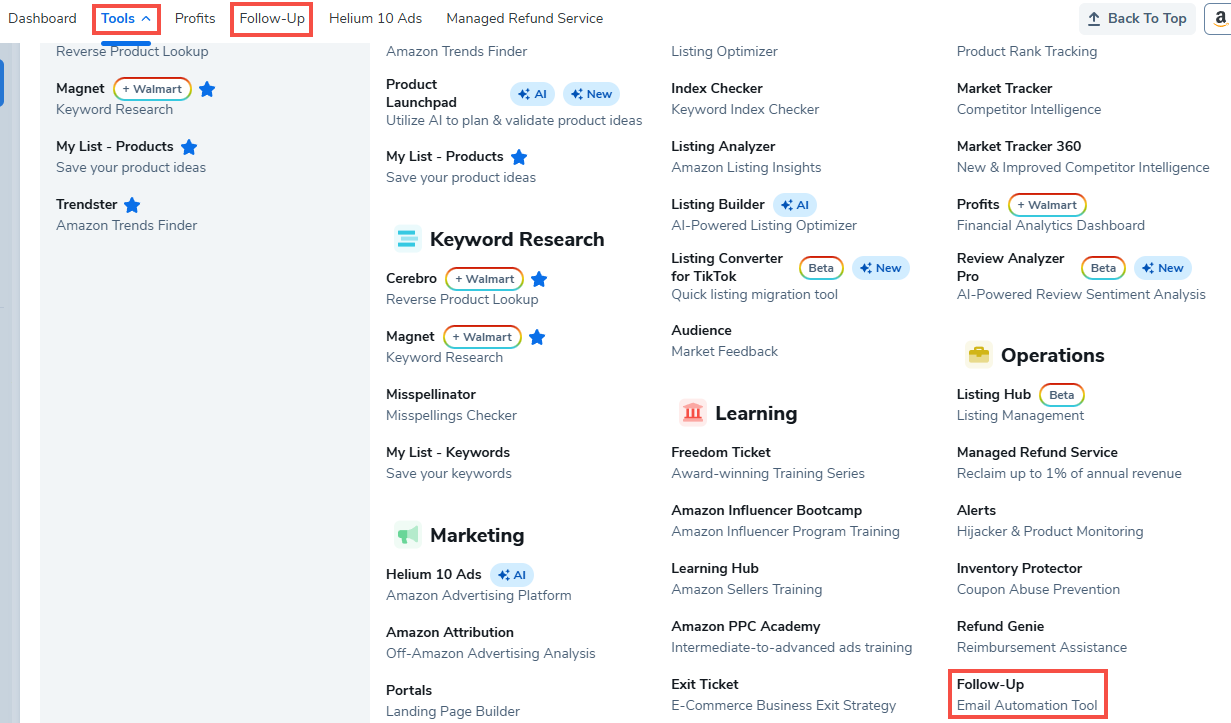Click the AI badge next to Product Launchpad
The height and width of the screenshot is (723, 1231).
point(533,94)
